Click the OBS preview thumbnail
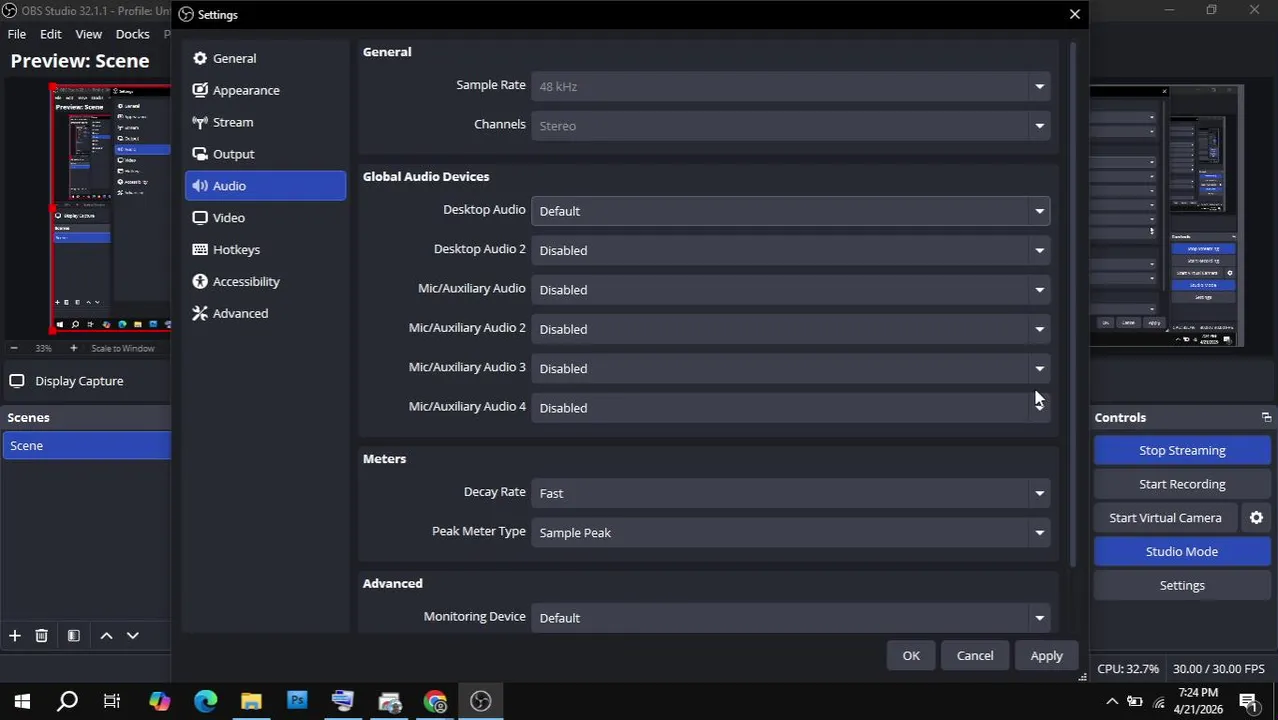 coord(110,208)
